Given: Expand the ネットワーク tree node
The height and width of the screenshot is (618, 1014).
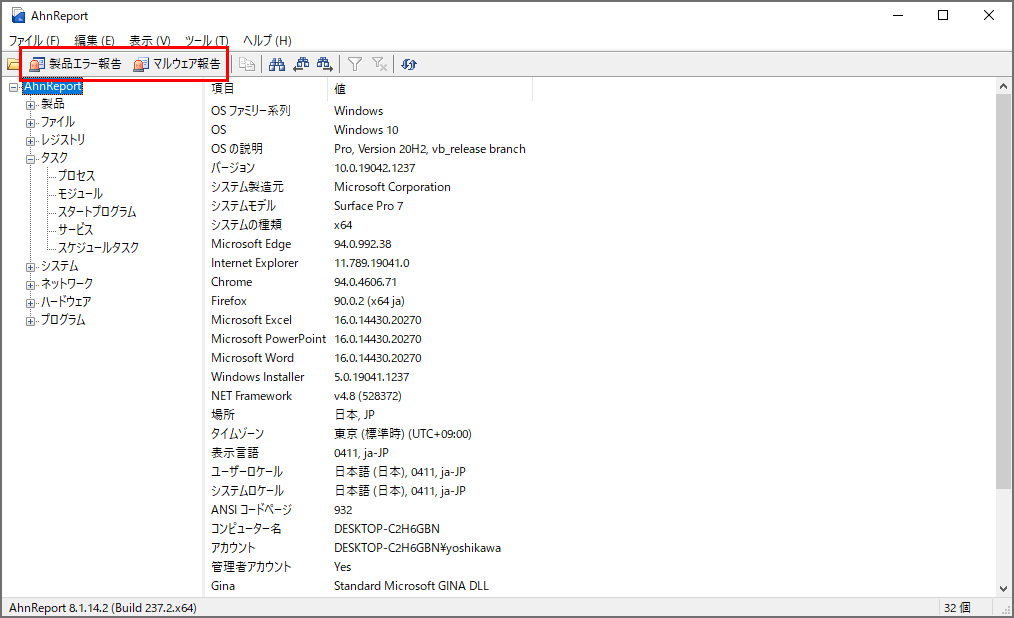Looking at the screenshot, I should pyautogui.click(x=30, y=285).
